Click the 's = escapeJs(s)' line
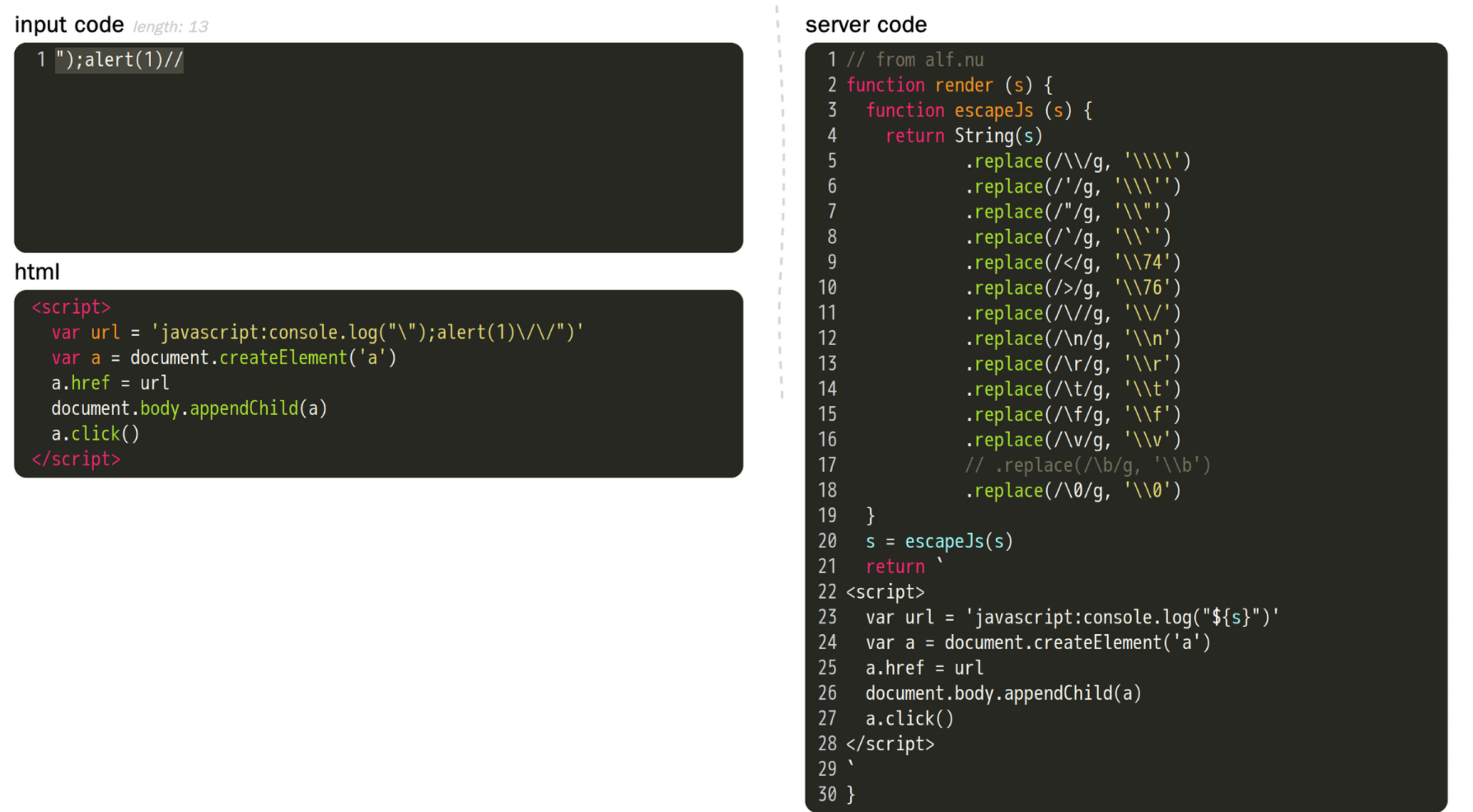Viewport: 1473px width, 812px height. click(x=939, y=542)
